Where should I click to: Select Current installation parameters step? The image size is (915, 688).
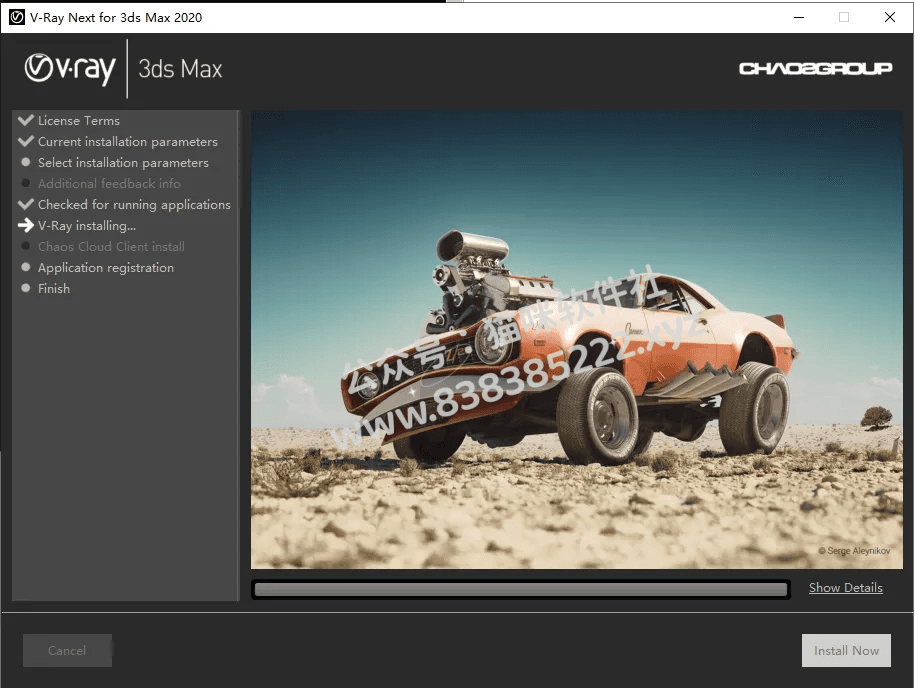pyautogui.click(x=128, y=142)
